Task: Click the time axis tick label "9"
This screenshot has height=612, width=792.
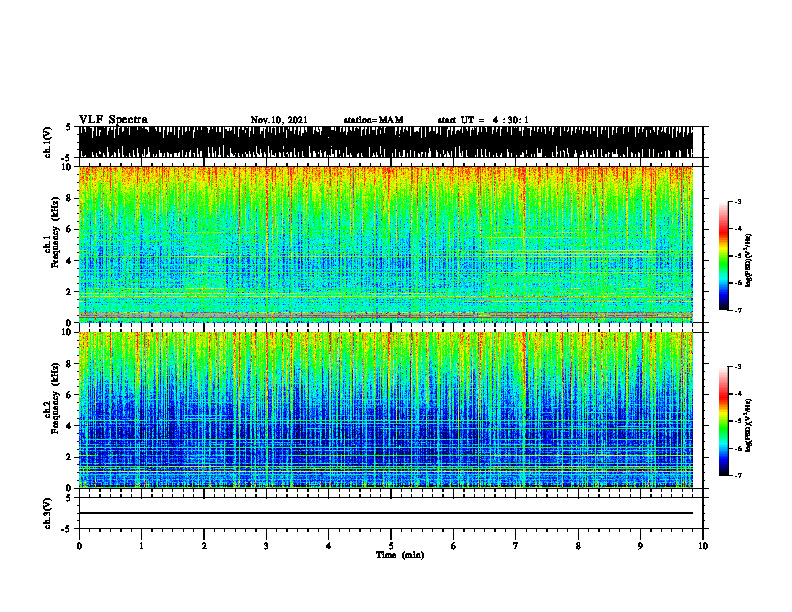Action: click(640, 546)
